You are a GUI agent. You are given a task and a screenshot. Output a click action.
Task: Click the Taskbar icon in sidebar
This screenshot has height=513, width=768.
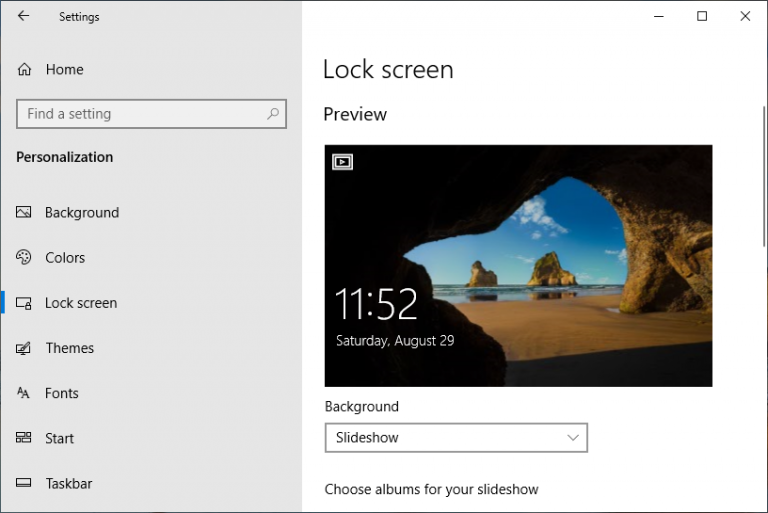tap(24, 483)
